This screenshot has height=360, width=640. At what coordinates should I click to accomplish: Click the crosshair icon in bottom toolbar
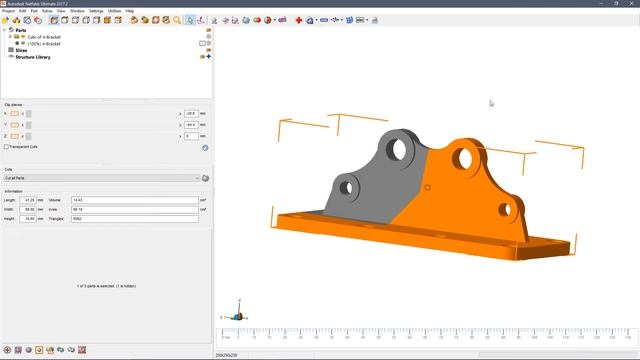(x=7, y=350)
